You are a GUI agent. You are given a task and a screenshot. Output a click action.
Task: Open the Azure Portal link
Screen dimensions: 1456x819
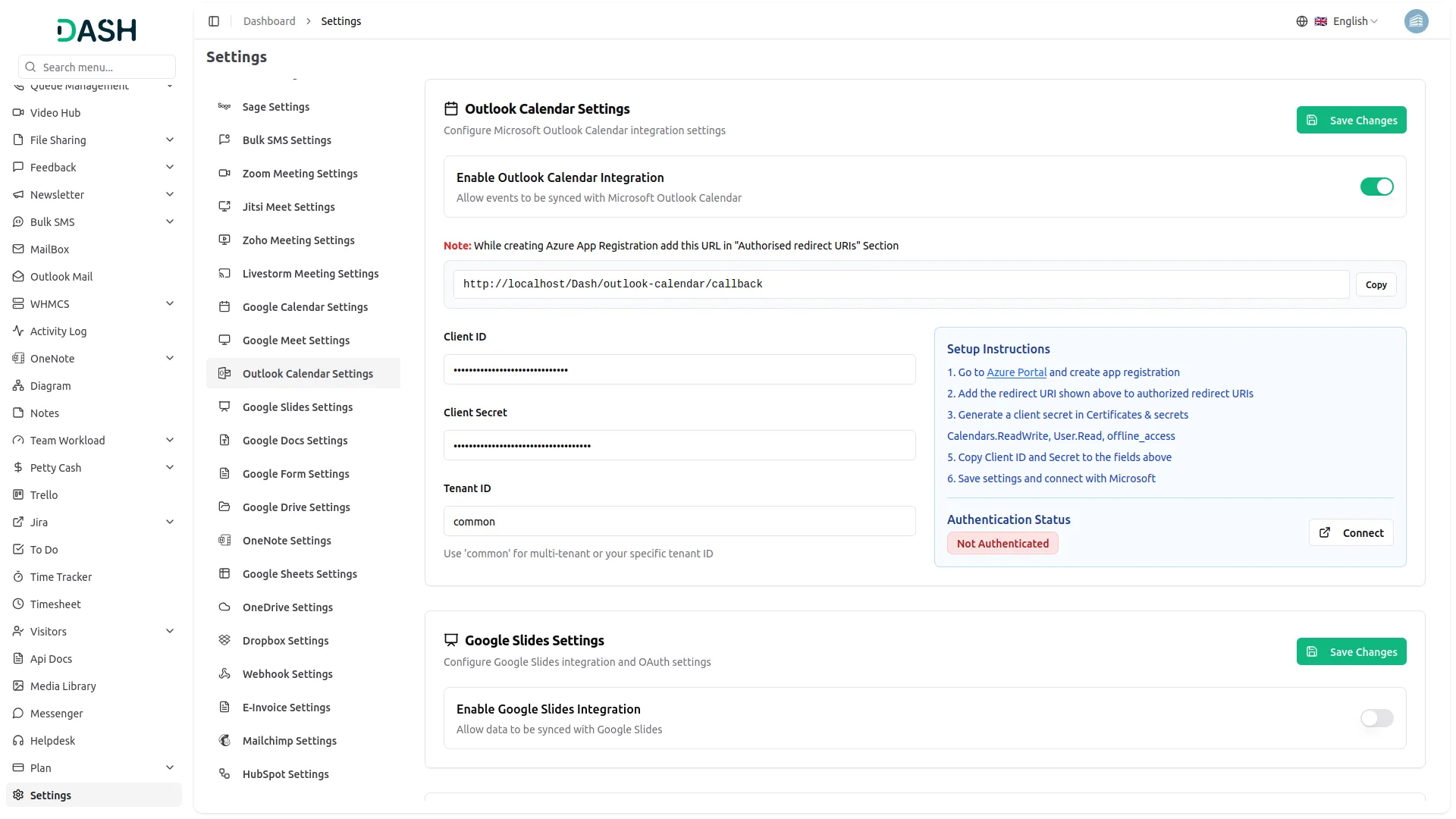coord(1016,372)
